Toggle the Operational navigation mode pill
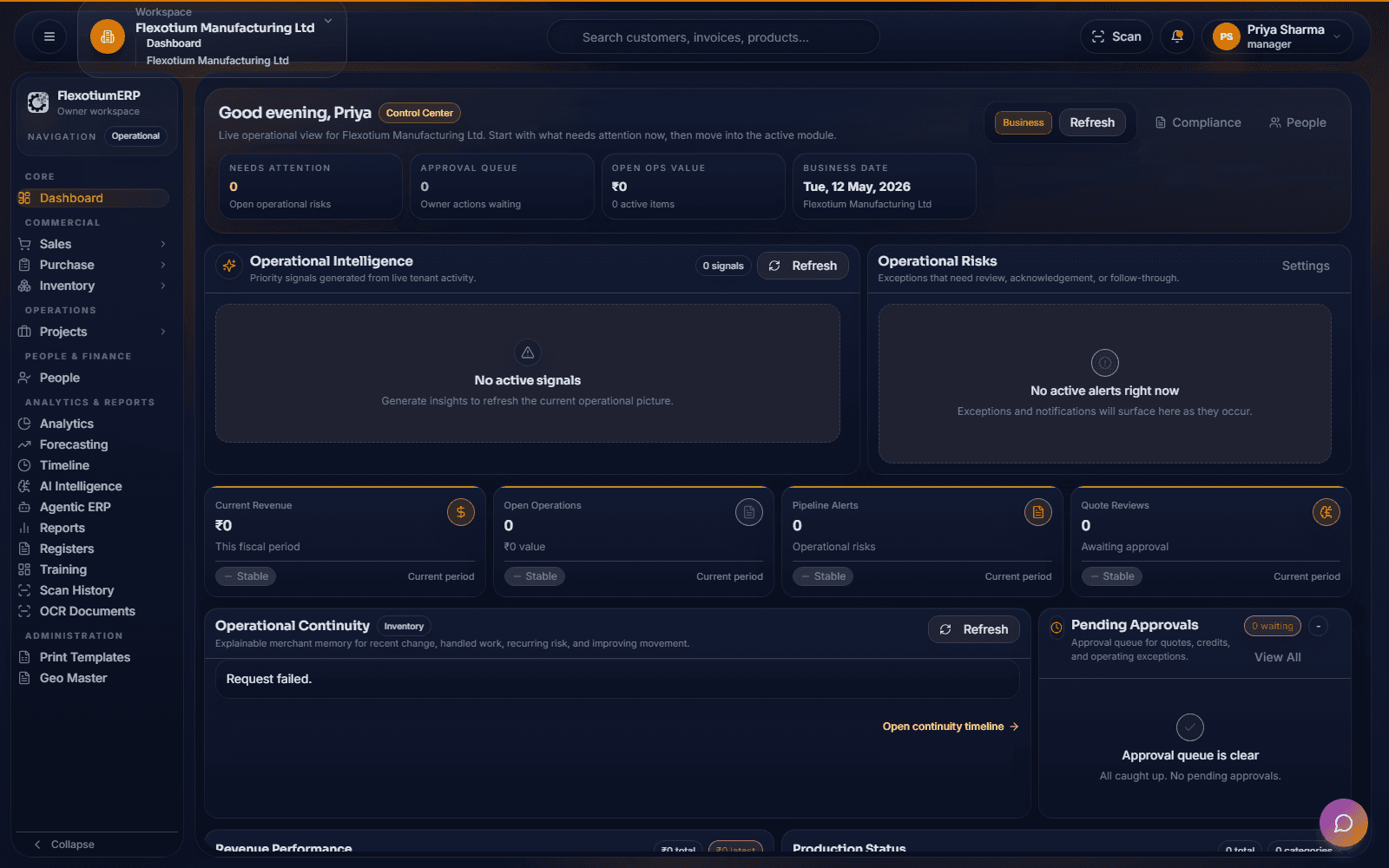 tap(135, 136)
